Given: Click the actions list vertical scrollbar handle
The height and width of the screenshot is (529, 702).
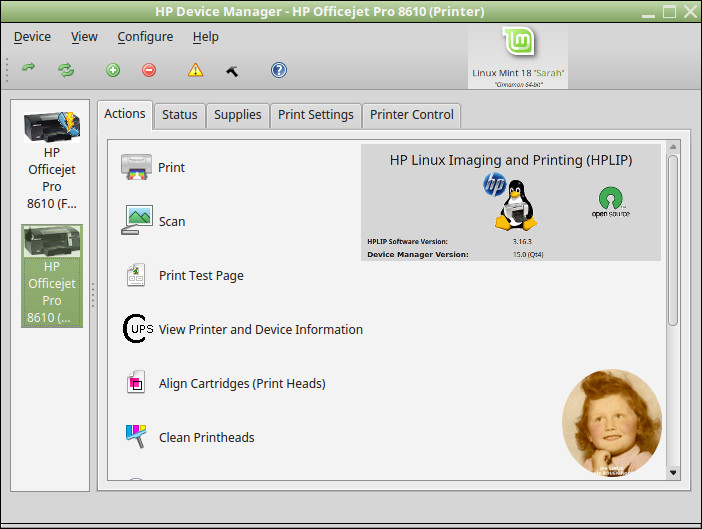Looking at the screenshot, I should 672,240.
